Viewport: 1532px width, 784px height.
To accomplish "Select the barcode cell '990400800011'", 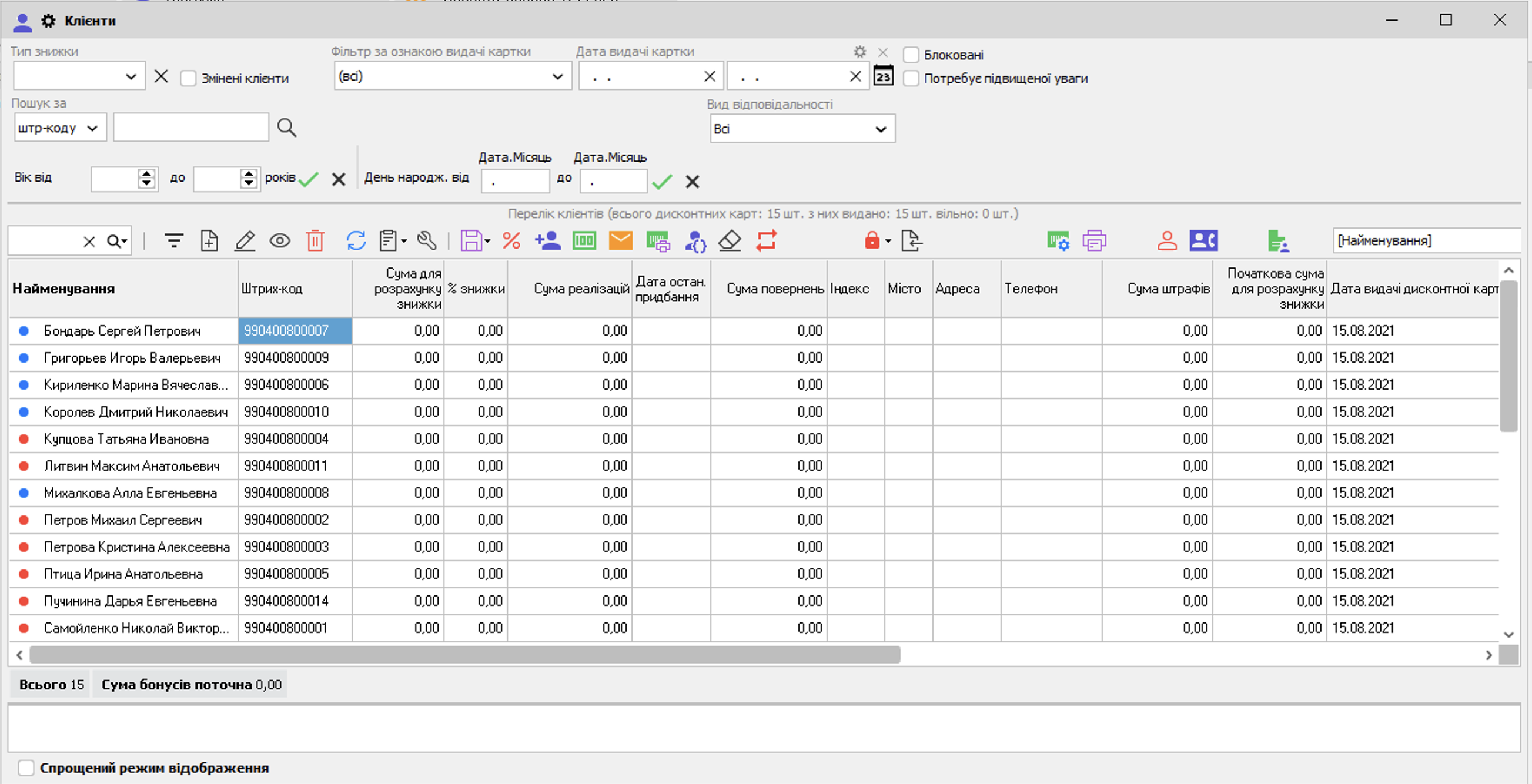I will click(x=295, y=466).
